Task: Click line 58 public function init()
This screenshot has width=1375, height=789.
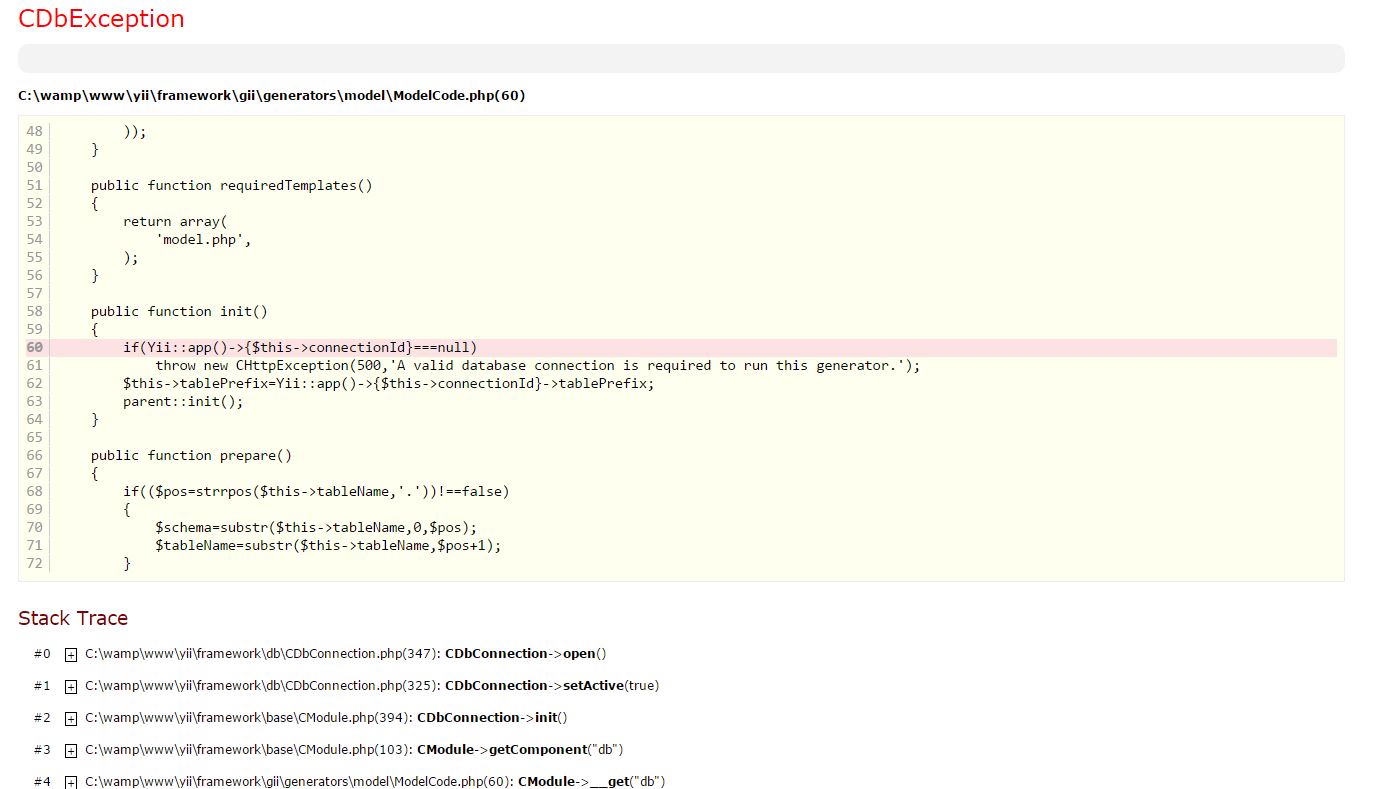Action: 179,312
